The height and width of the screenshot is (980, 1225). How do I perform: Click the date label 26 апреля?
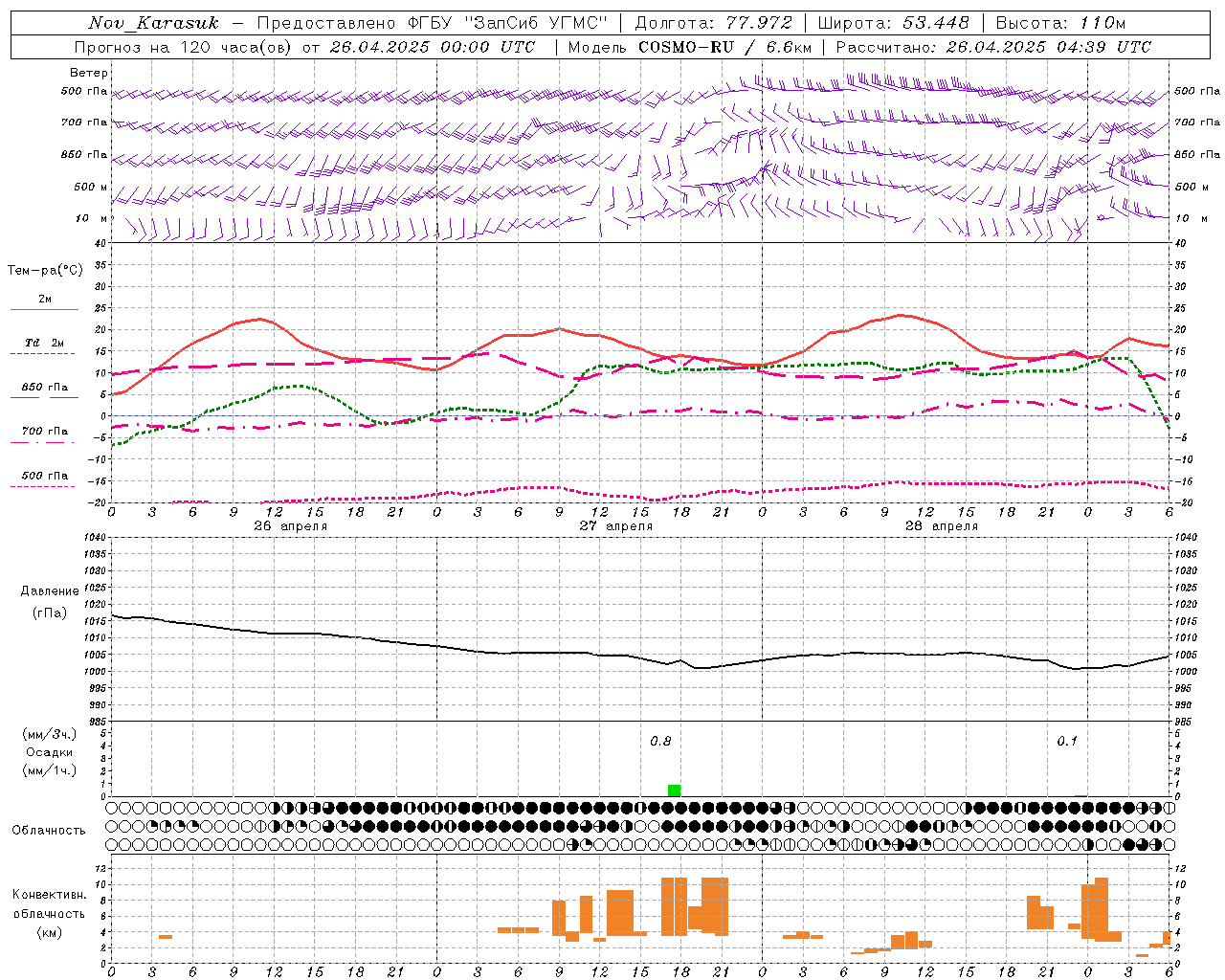[x=291, y=526]
